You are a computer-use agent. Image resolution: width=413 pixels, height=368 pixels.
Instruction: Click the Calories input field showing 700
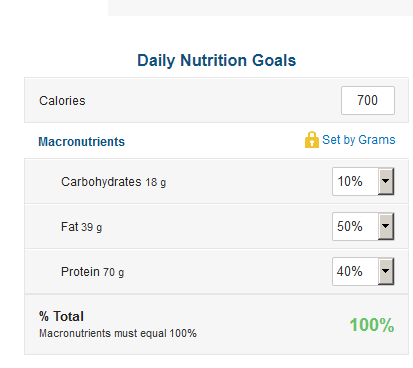click(x=368, y=100)
